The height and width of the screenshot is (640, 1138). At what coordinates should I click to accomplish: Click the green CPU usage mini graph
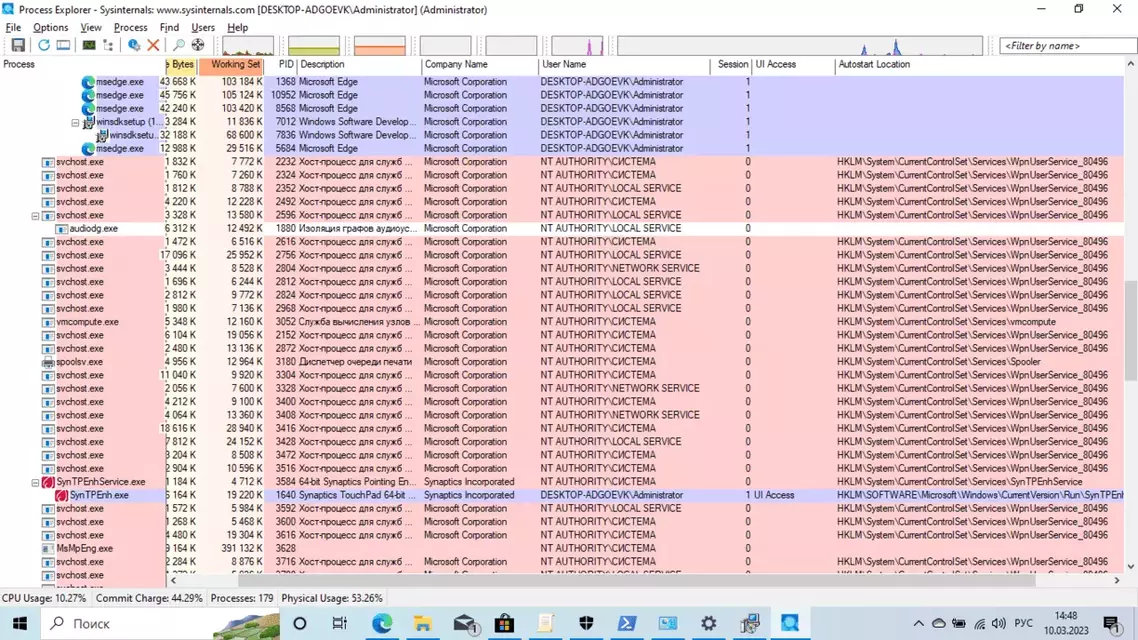(247, 46)
